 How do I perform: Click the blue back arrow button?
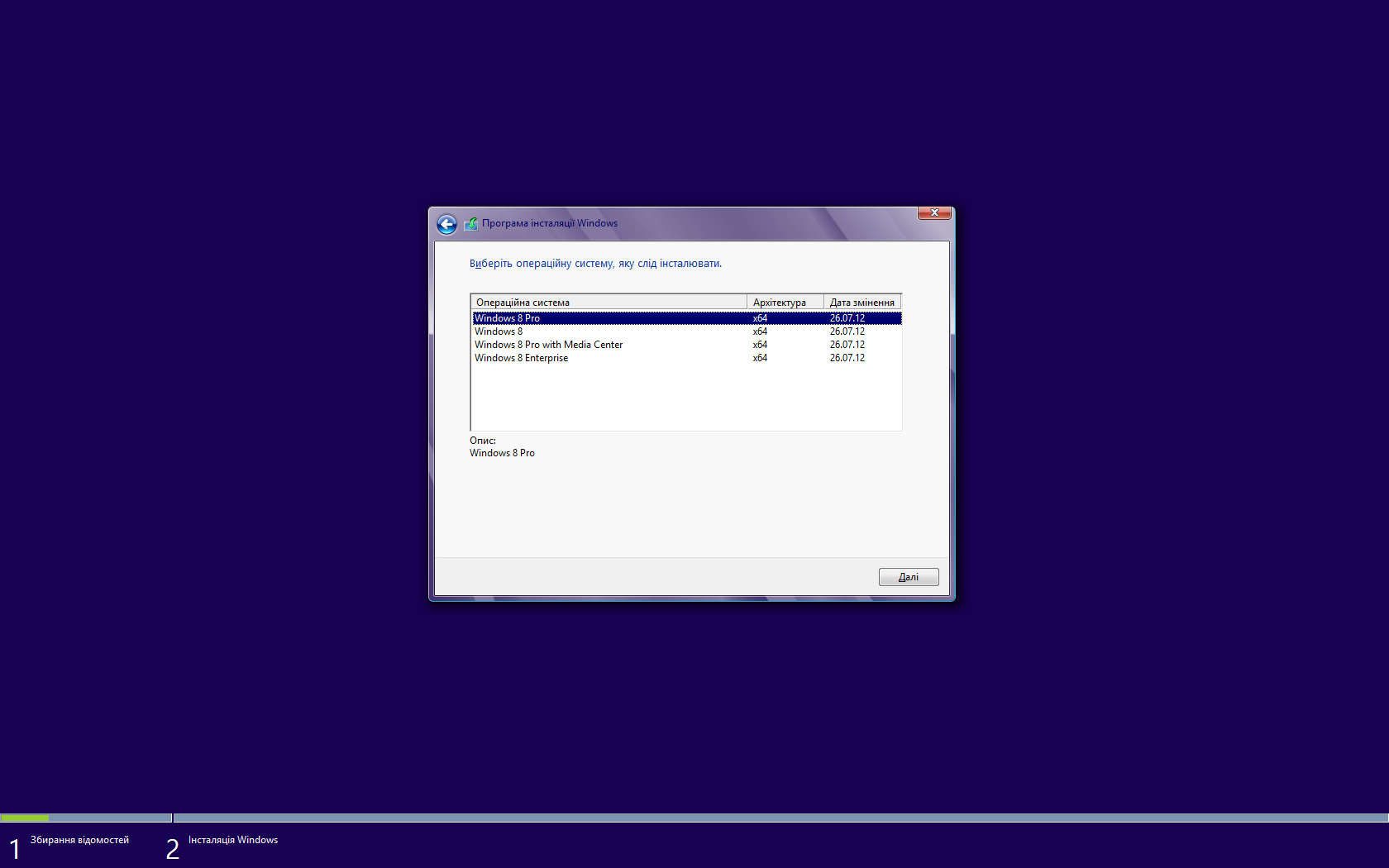(x=446, y=224)
